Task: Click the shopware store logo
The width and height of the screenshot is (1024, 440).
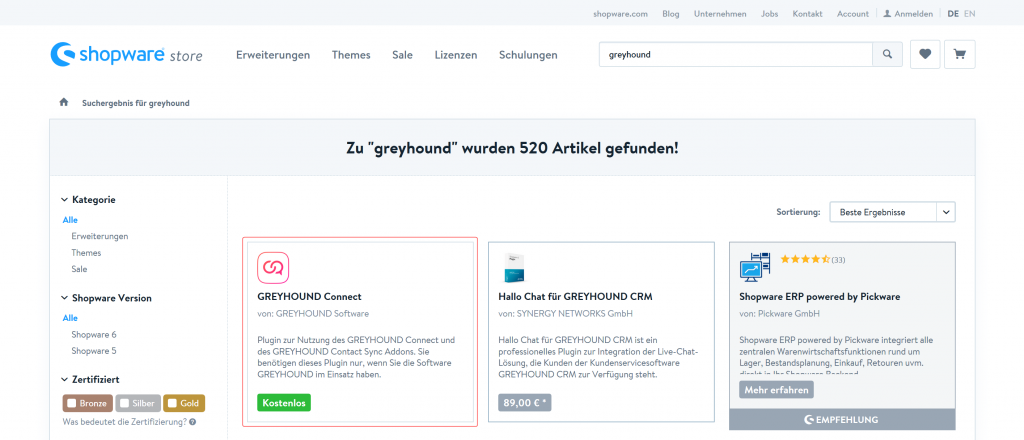Action: pos(126,55)
